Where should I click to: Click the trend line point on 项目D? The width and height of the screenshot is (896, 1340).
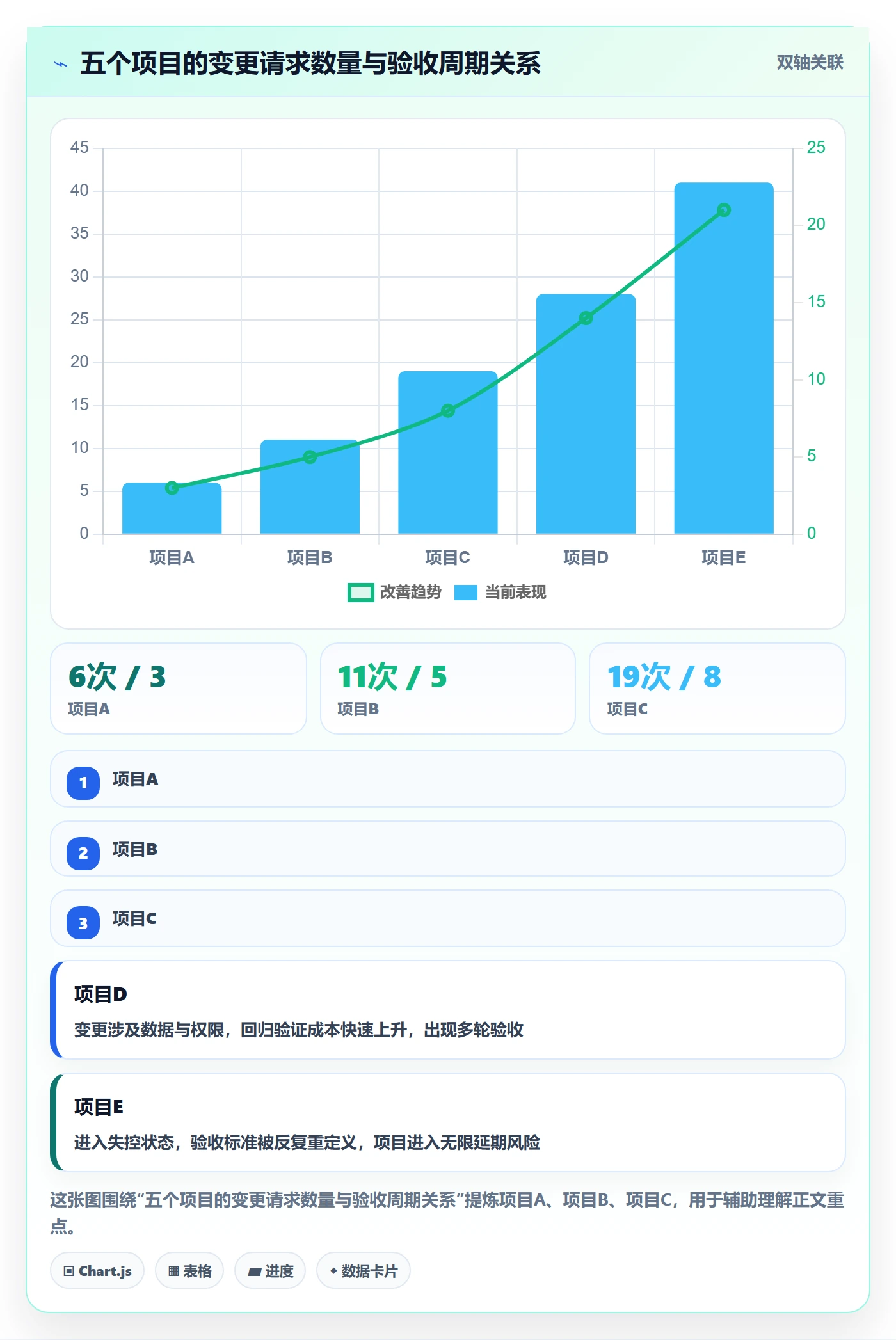(x=586, y=318)
